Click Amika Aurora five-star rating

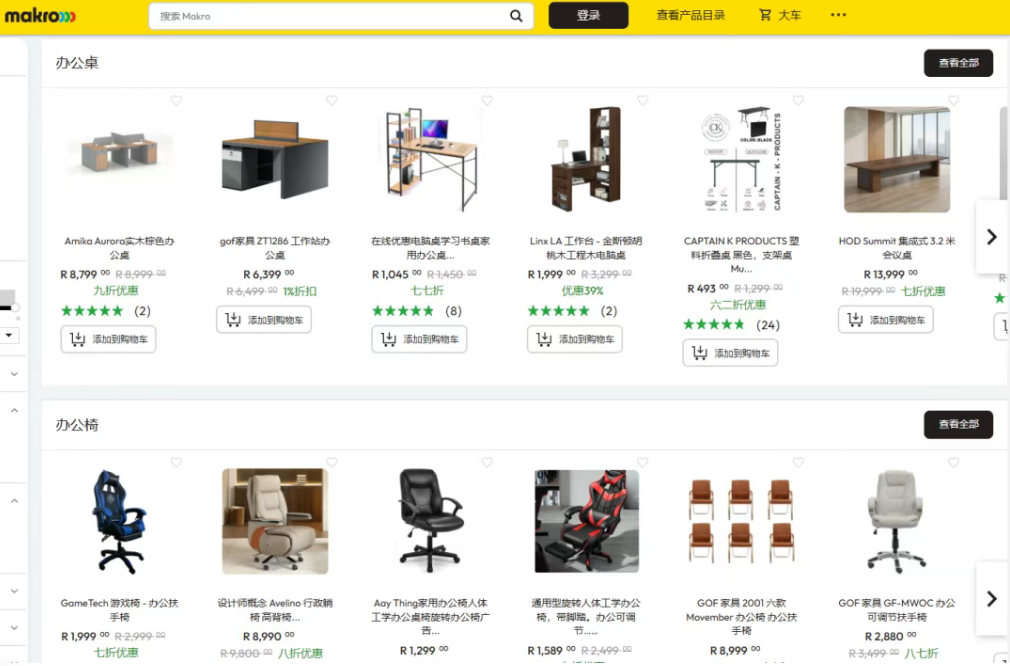[x=91, y=311]
